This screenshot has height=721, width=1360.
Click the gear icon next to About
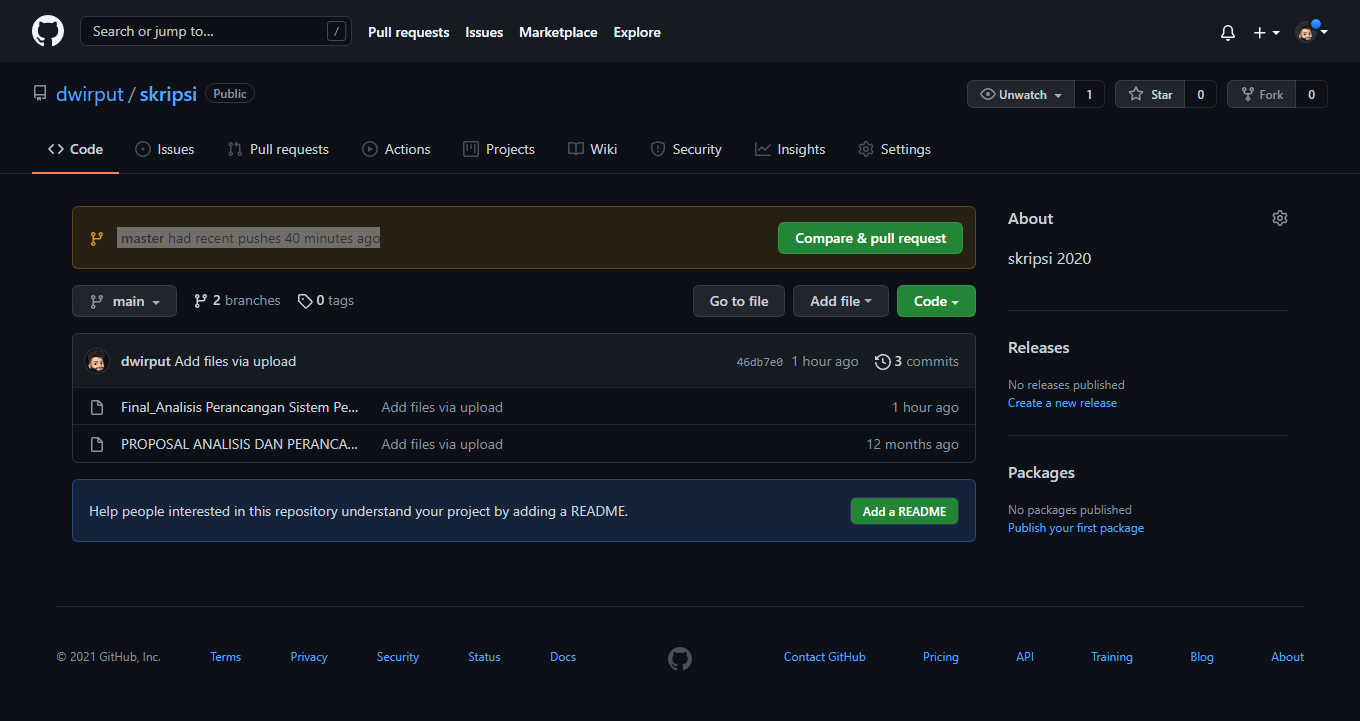coord(1280,218)
